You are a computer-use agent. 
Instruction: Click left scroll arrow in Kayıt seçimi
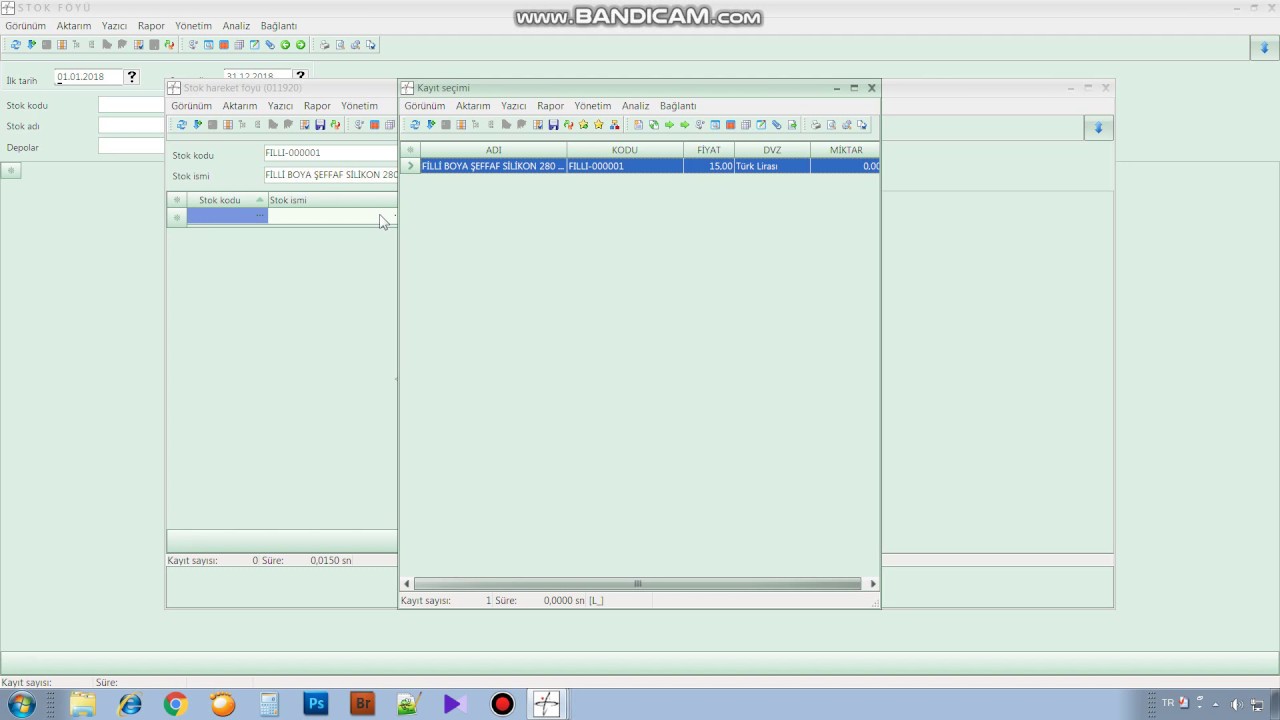pos(407,584)
